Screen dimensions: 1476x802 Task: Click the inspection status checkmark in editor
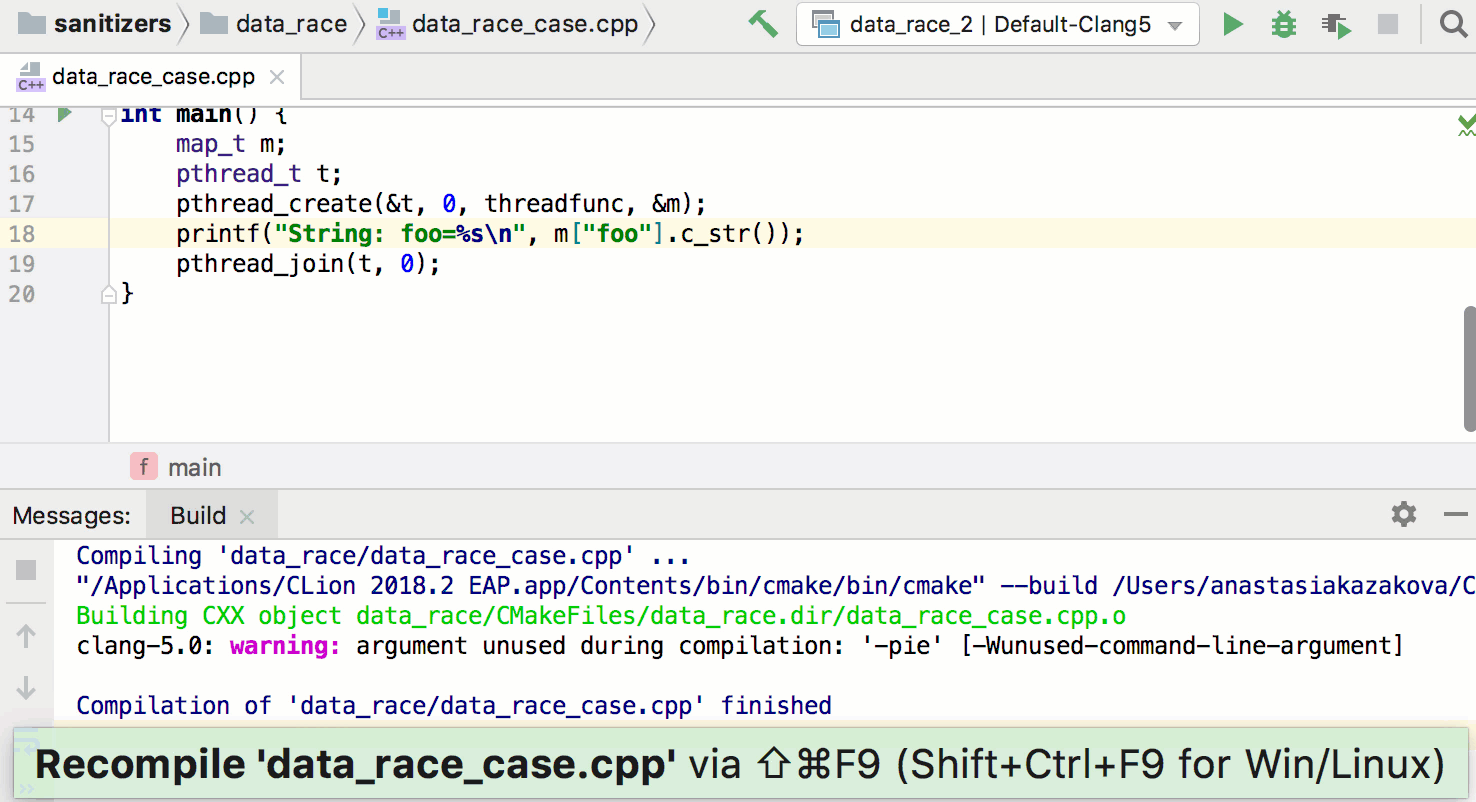tap(1466, 125)
